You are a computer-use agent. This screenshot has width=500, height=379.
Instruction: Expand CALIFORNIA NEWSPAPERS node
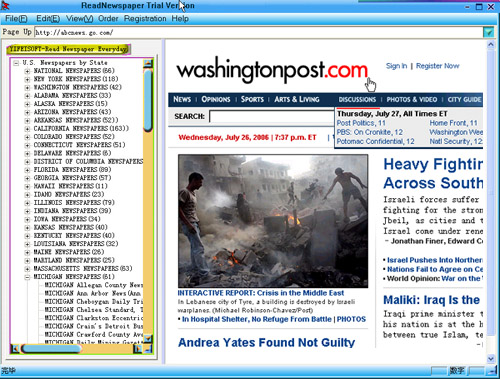27,129
